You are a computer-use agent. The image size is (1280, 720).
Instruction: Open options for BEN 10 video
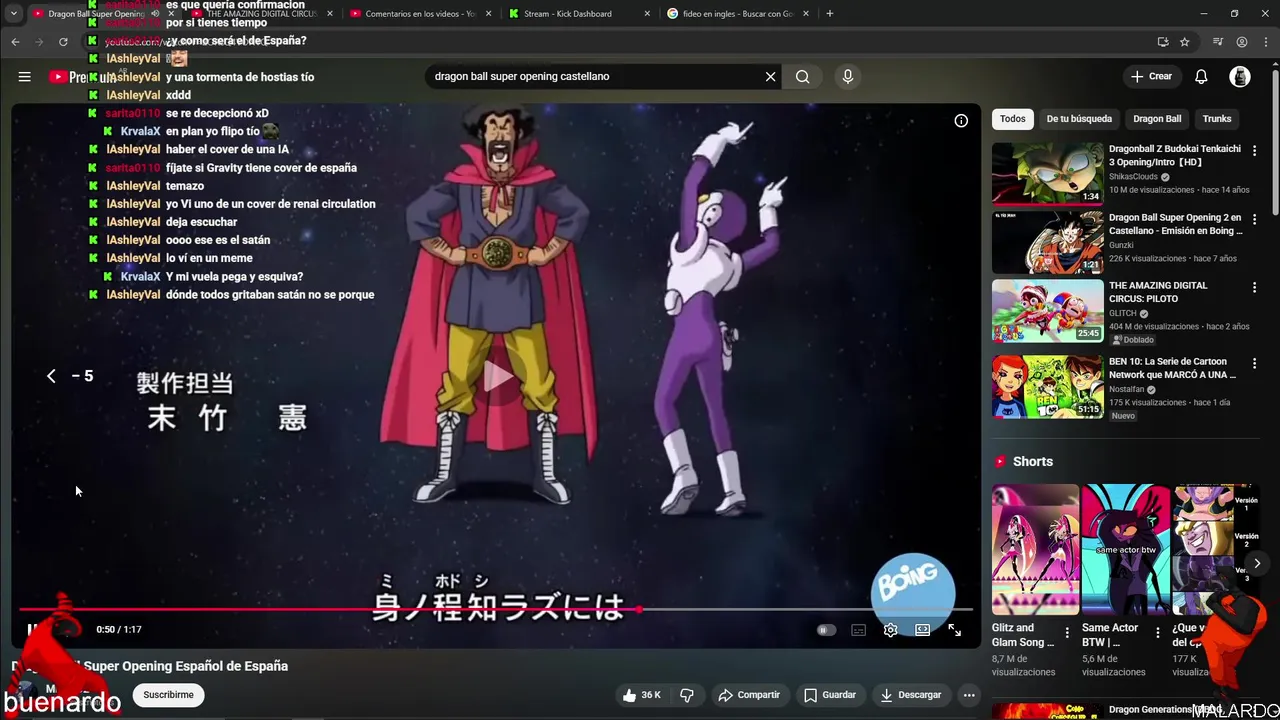[1254, 364]
